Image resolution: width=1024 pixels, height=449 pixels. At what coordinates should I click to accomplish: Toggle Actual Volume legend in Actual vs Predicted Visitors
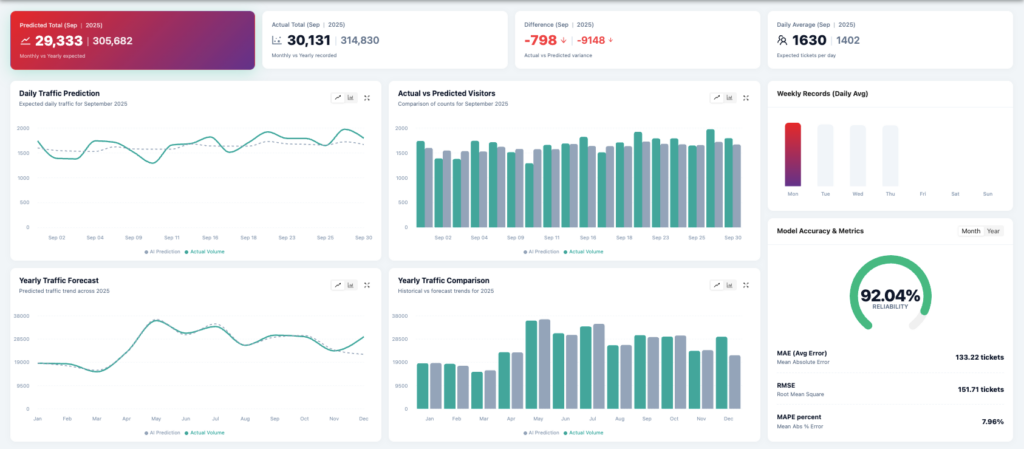[584, 251]
